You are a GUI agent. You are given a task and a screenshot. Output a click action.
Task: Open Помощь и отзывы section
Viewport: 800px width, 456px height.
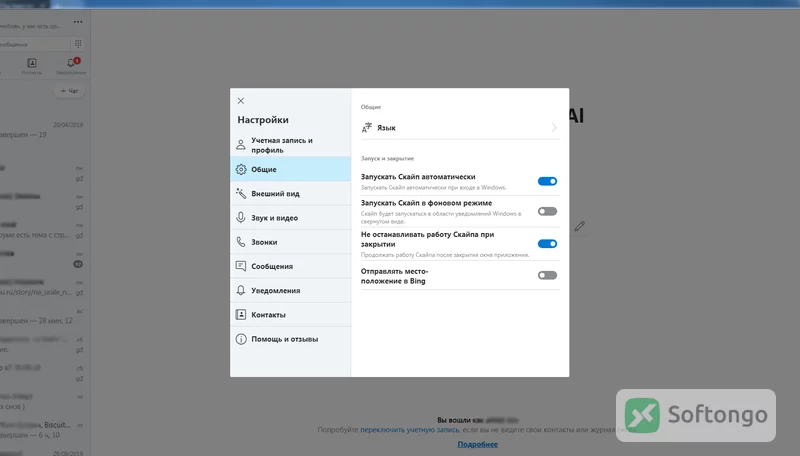pyautogui.click(x=290, y=339)
